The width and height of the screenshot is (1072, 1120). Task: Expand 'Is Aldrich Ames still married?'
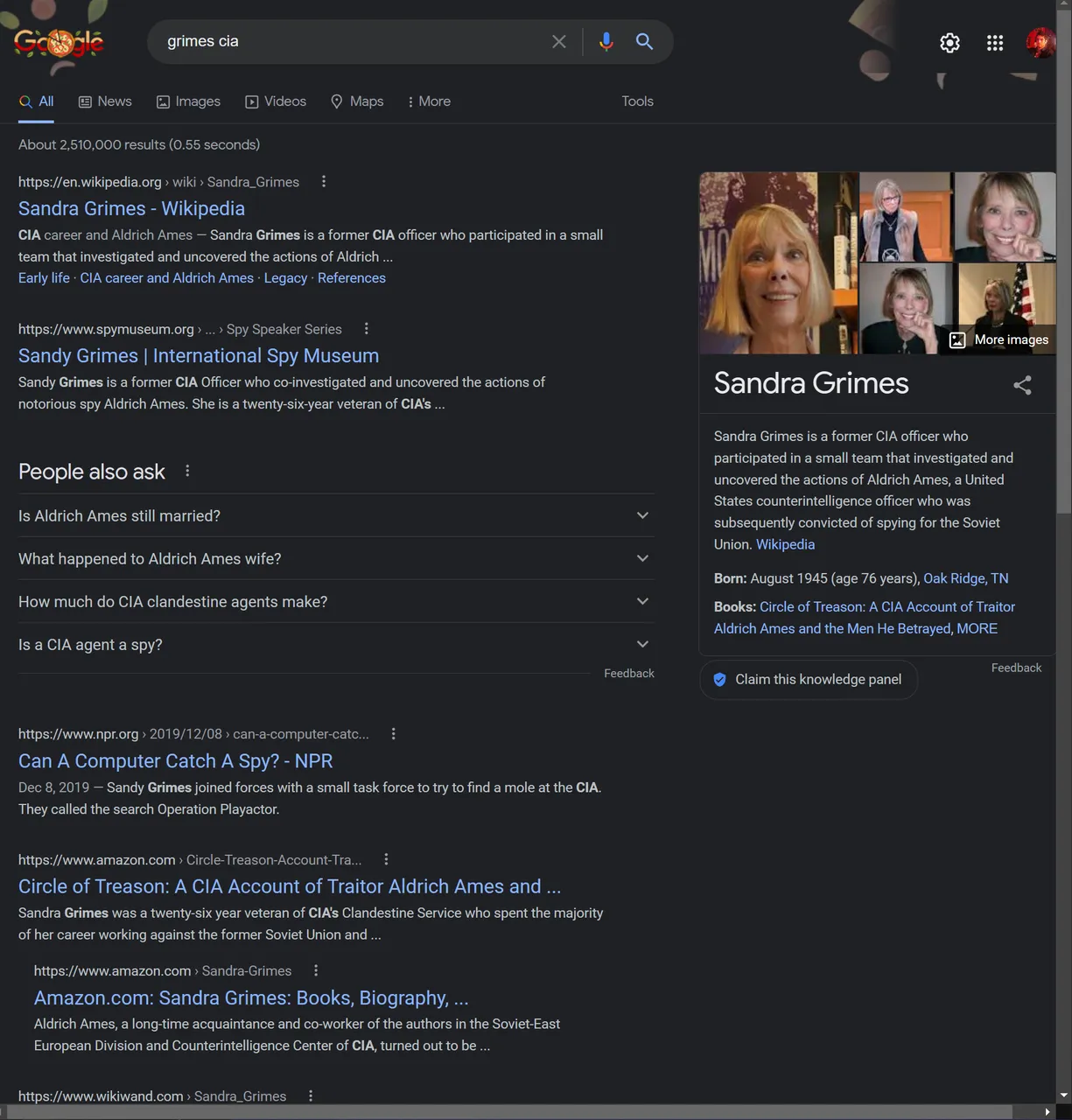tap(336, 515)
